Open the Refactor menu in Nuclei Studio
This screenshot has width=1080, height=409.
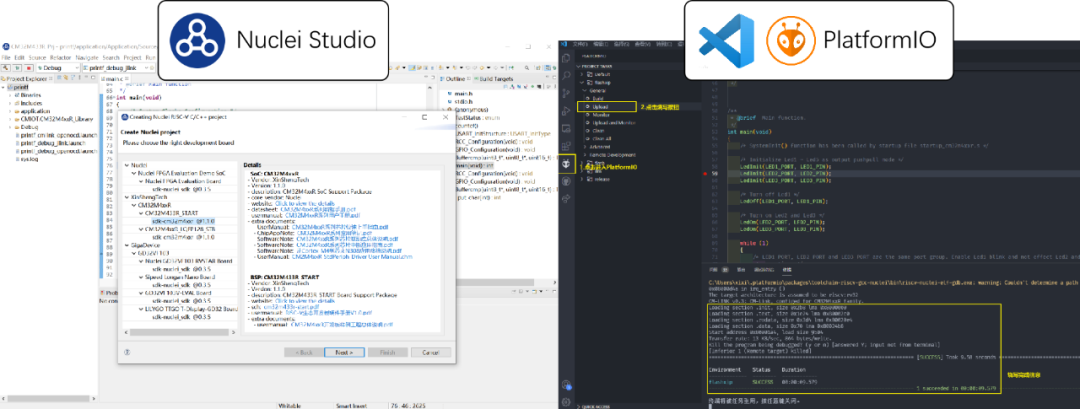pos(61,58)
